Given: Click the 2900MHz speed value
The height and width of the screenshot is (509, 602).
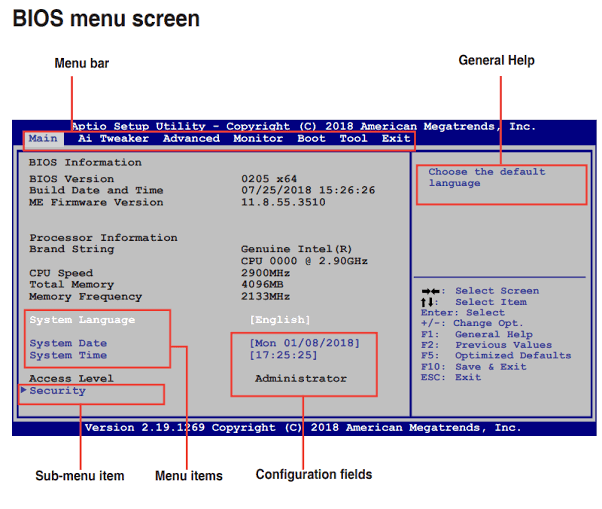Looking at the screenshot, I should point(266,273).
